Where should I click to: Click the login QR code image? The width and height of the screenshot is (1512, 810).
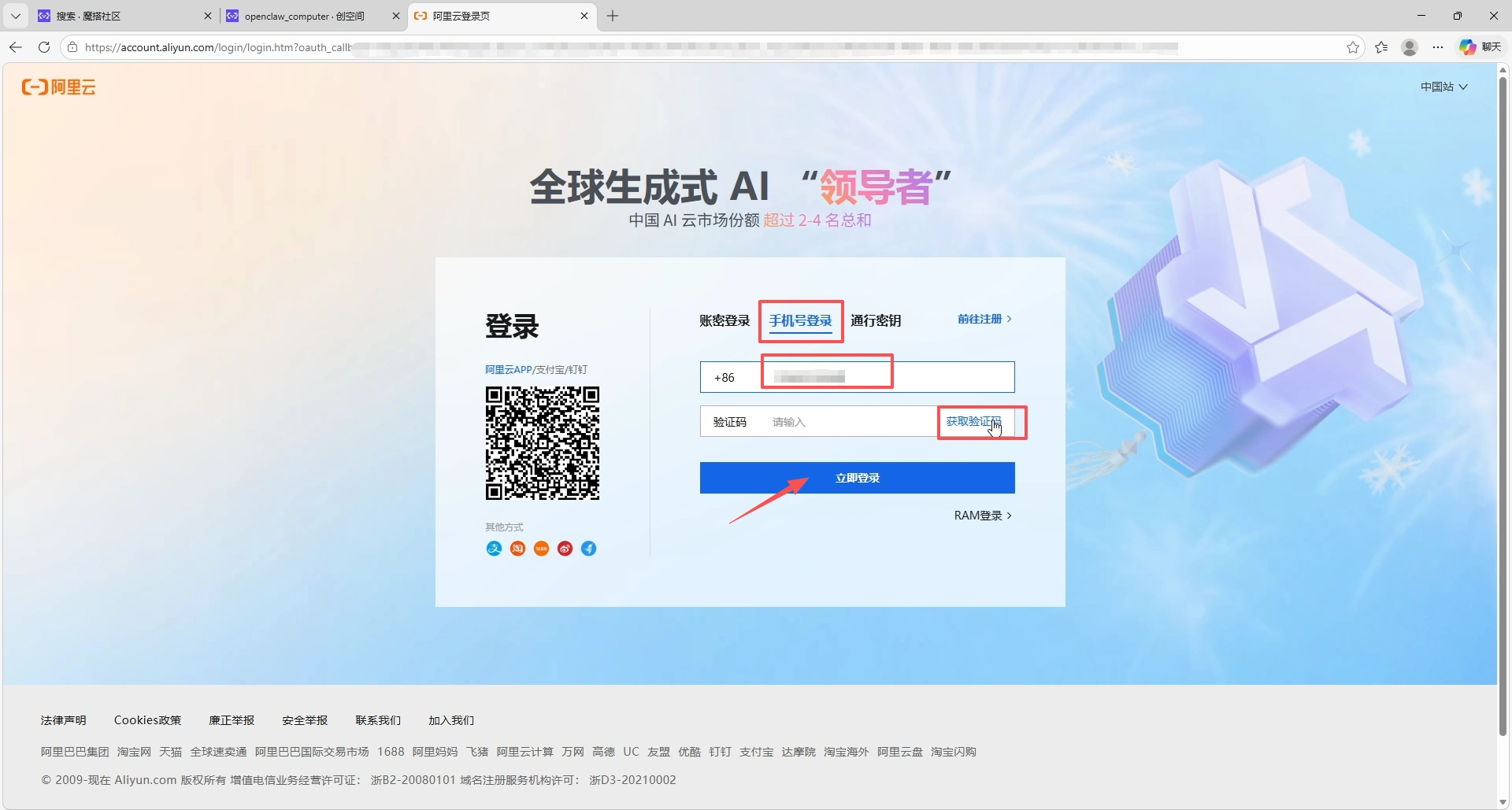543,443
